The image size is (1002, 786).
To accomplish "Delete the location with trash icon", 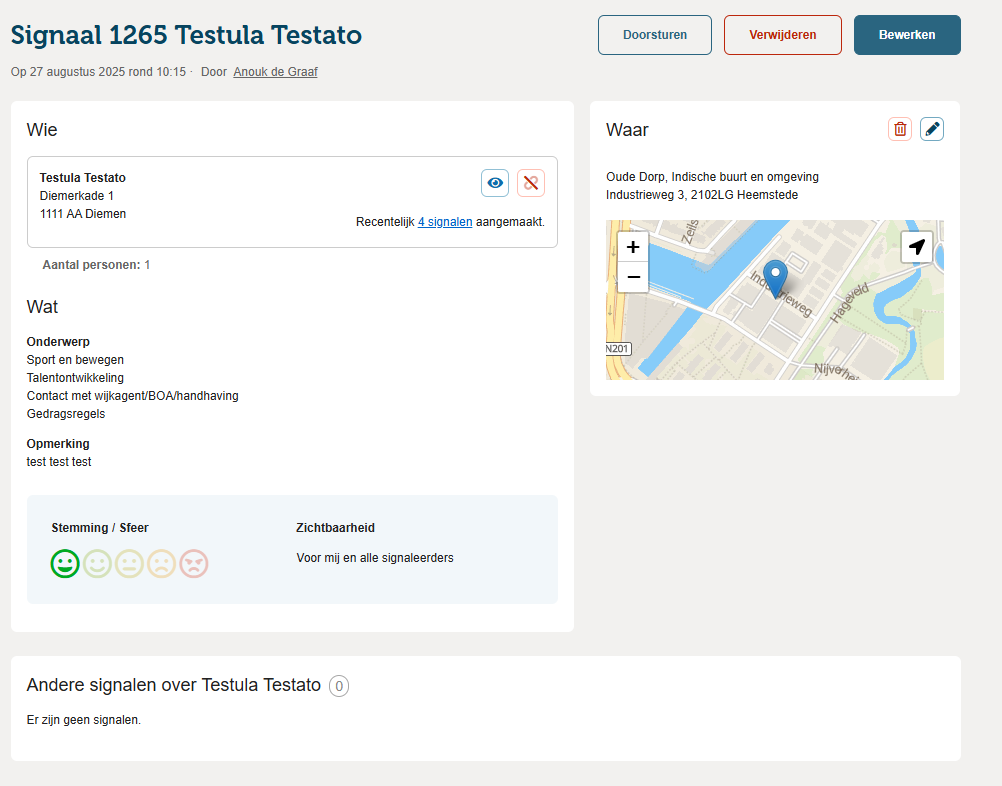I will point(900,129).
